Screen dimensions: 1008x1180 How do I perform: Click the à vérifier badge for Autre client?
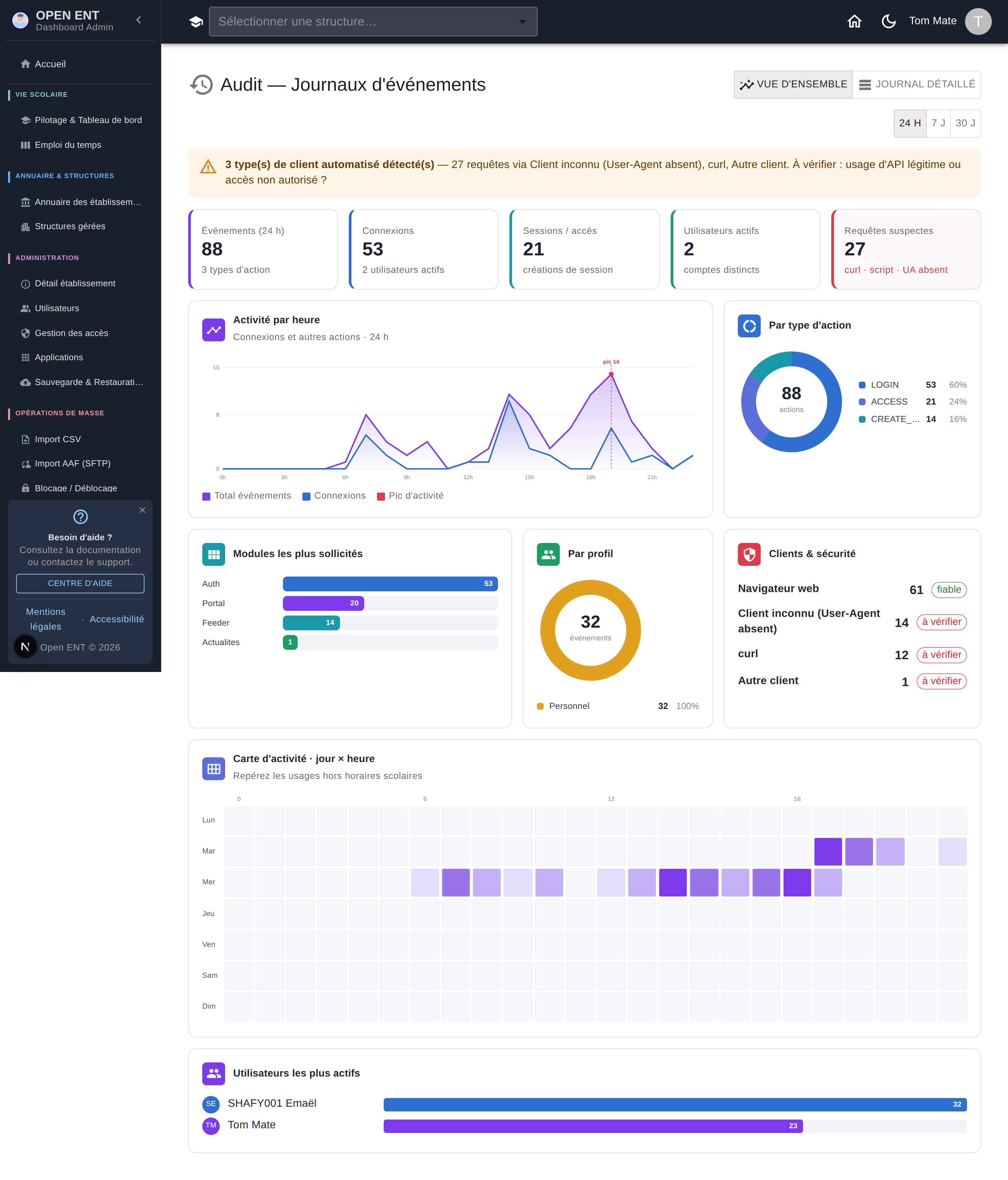941,681
